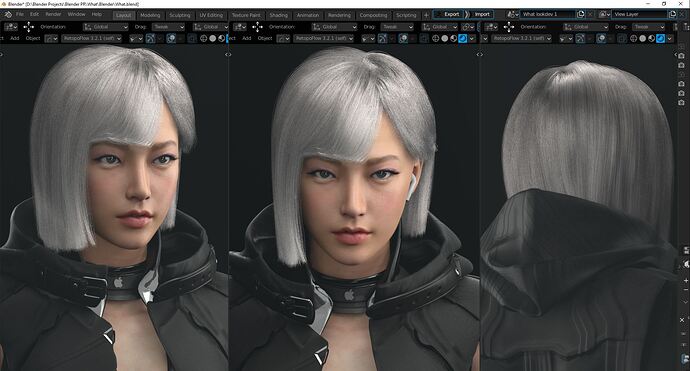Switch to the Scripting workspace tab
Screen dimensions: 690x371
(406, 15)
